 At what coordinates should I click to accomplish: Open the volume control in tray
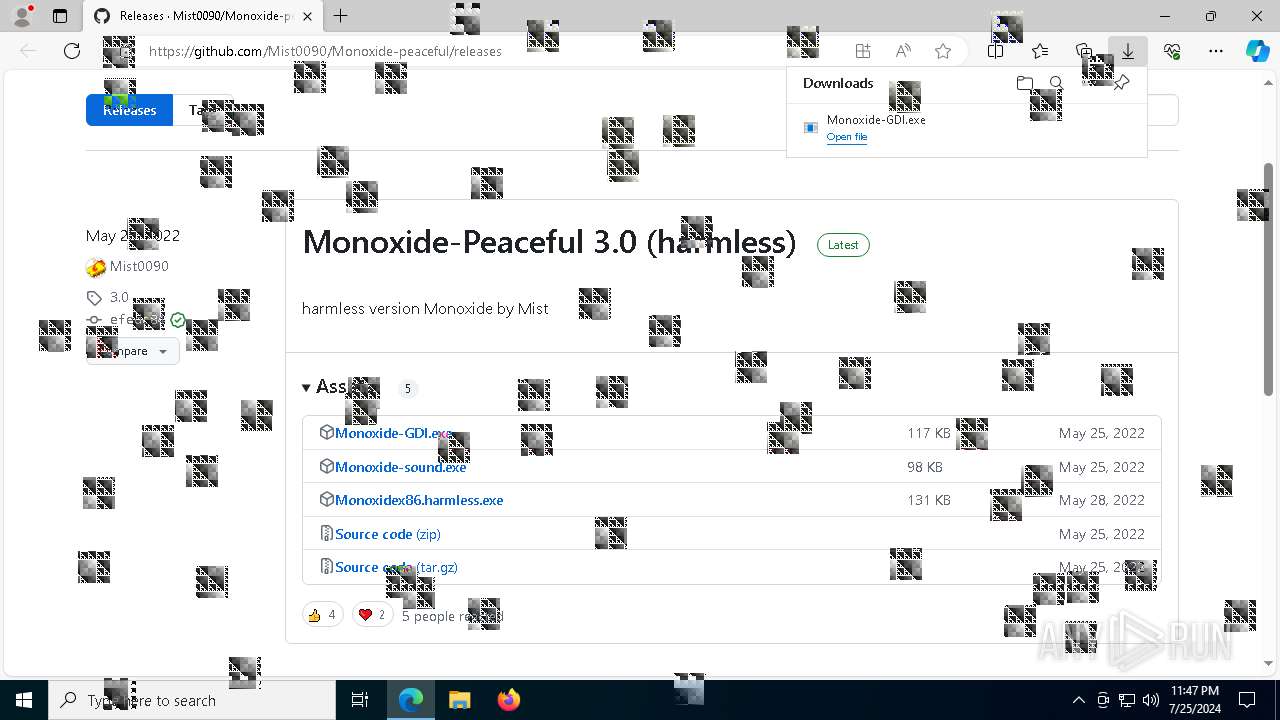coord(1151,700)
